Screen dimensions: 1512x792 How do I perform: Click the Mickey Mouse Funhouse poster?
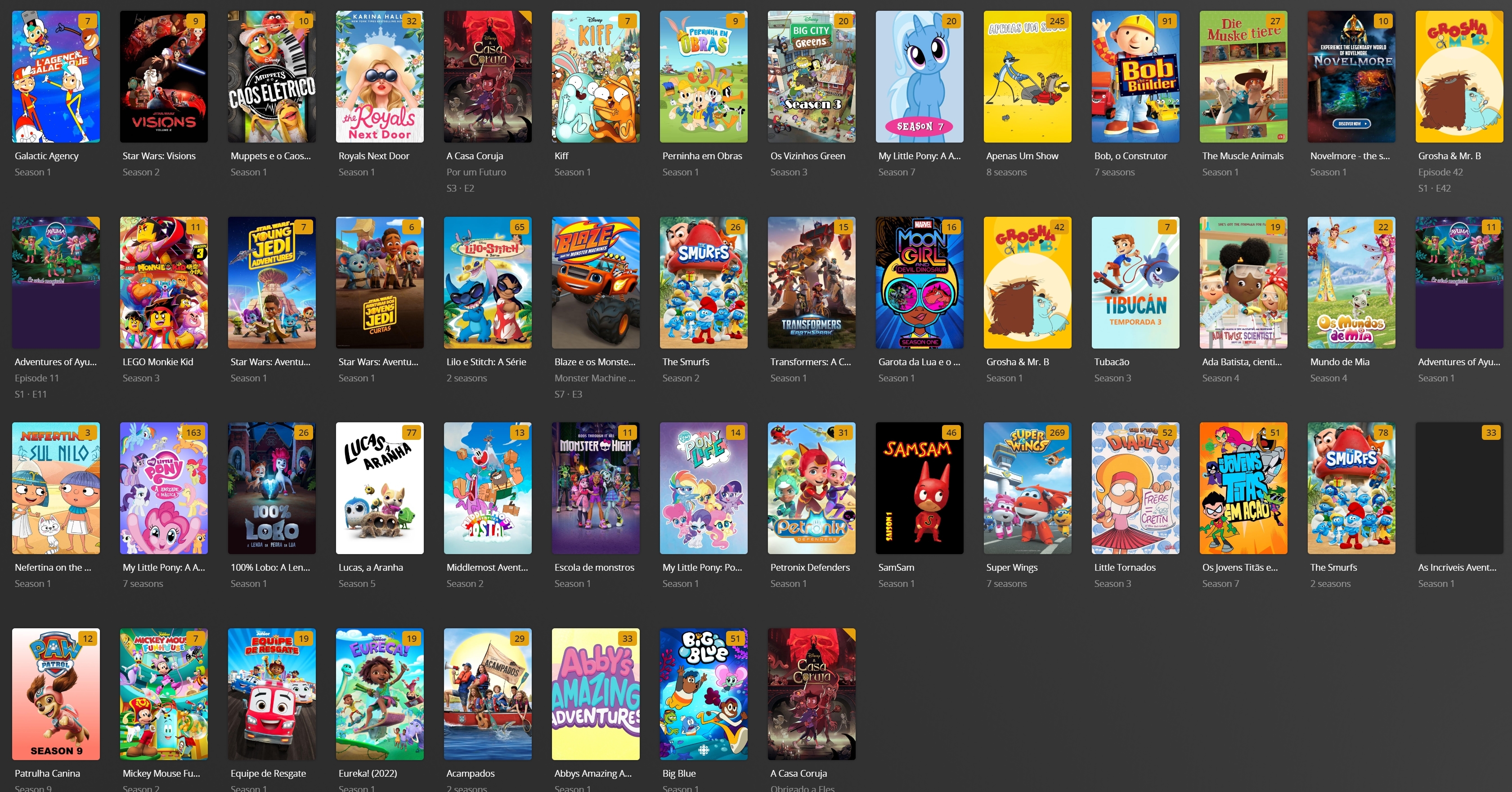[x=164, y=694]
